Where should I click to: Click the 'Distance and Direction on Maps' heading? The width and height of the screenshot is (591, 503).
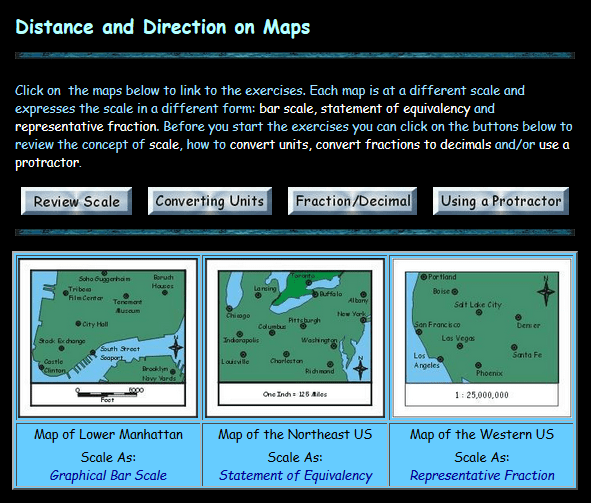coord(163,28)
